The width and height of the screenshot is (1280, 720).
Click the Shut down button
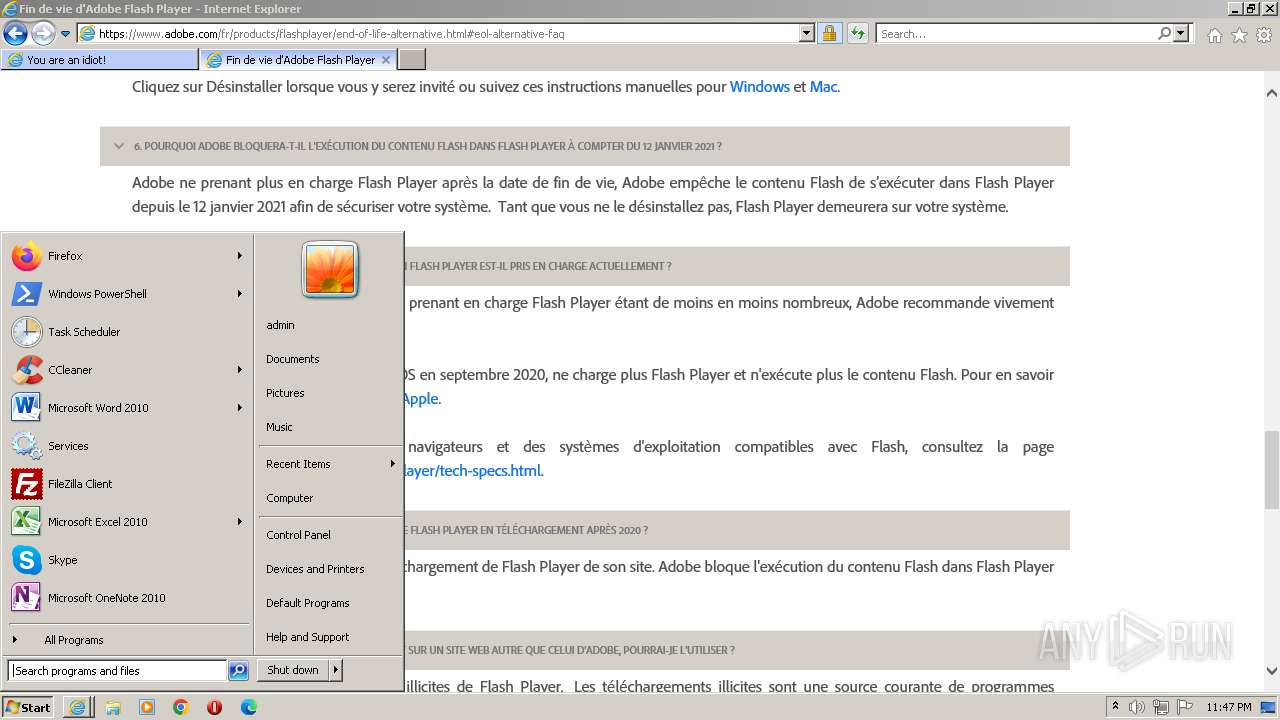point(293,670)
